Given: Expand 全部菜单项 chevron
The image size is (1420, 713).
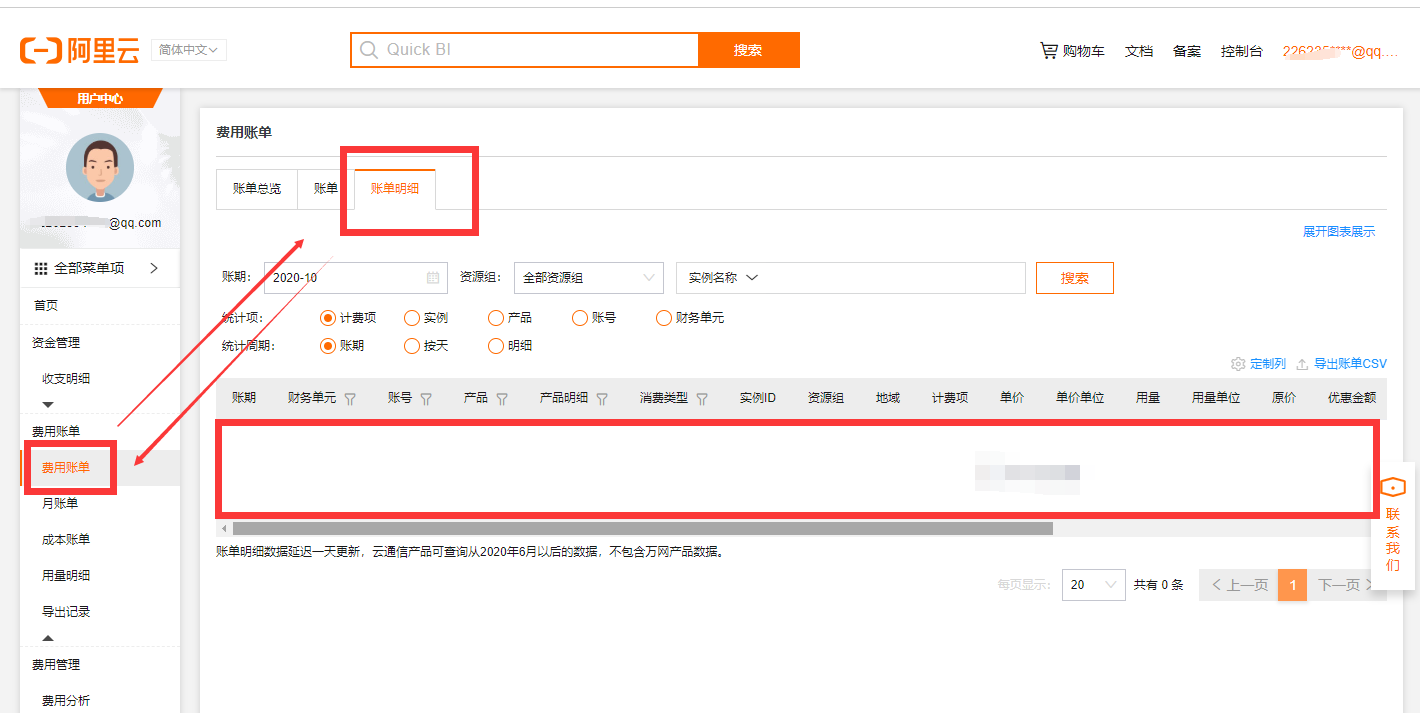Looking at the screenshot, I should [154, 268].
